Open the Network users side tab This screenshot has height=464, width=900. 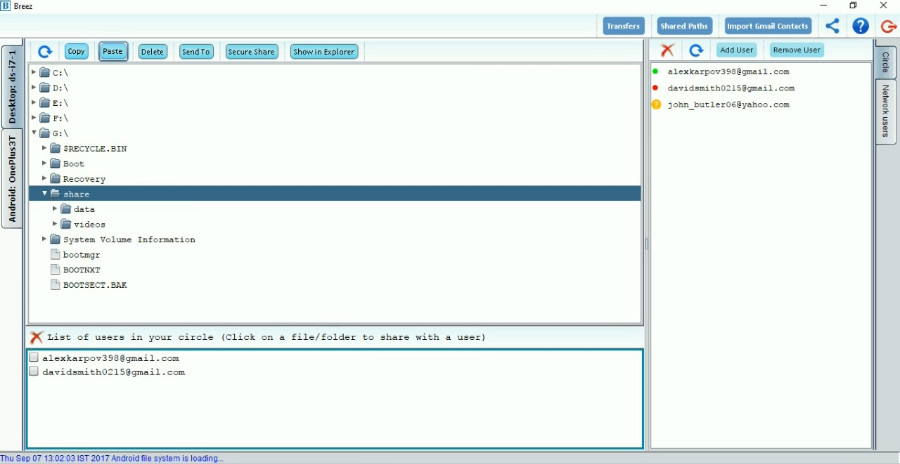[x=886, y=111]
